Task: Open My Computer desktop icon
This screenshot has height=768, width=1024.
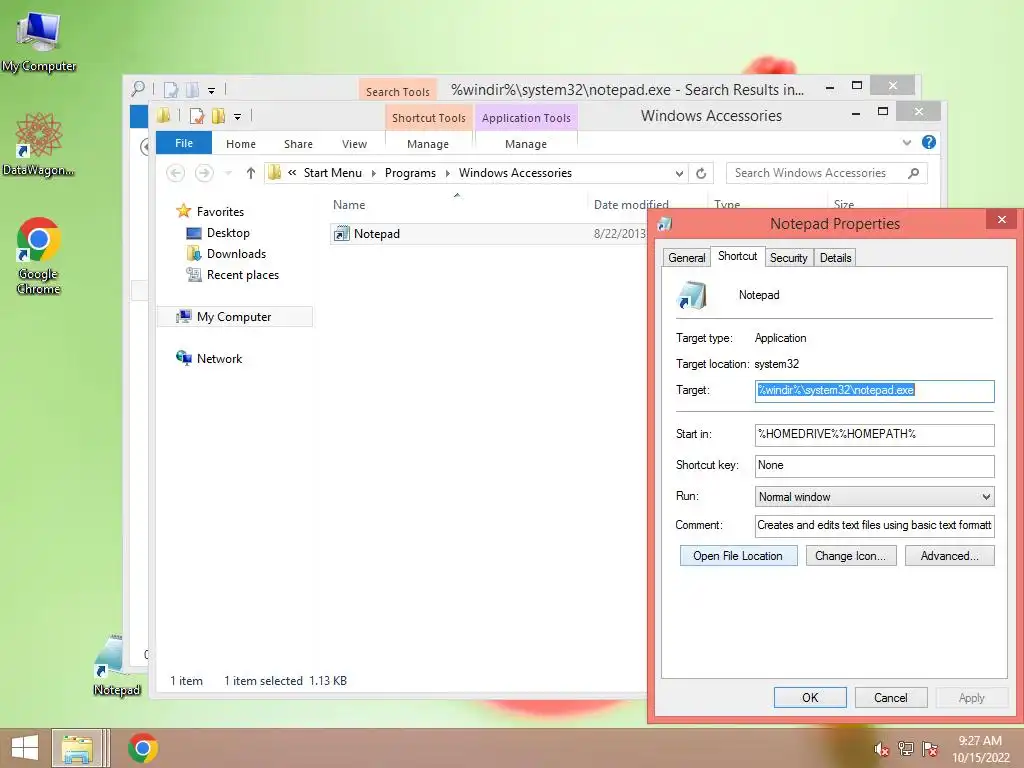Action: click(39, 41)
